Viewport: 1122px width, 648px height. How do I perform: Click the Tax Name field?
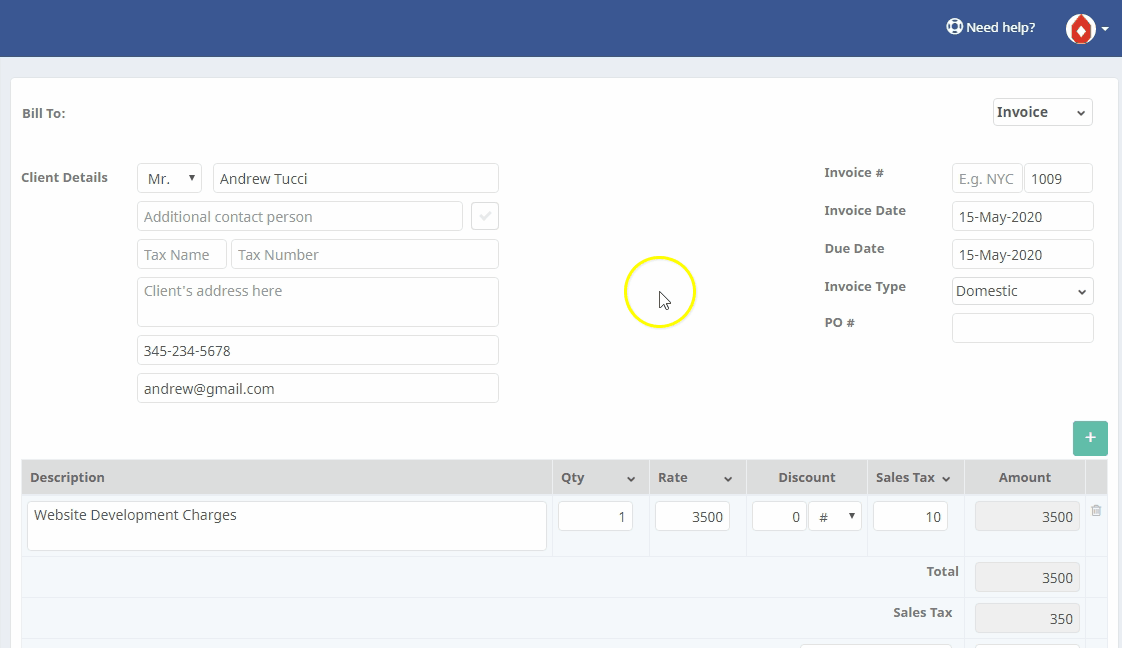182,254
